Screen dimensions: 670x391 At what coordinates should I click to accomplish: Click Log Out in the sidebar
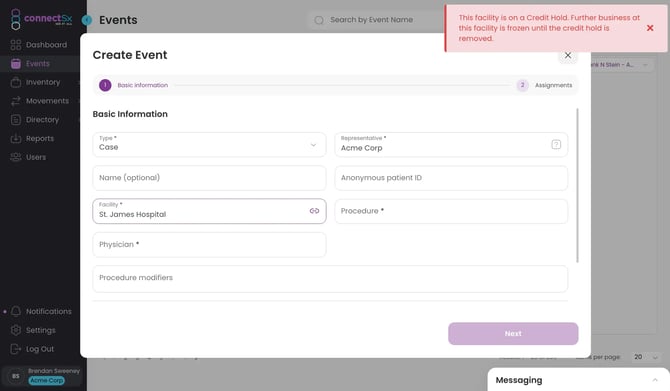click(x=39, y=349)
